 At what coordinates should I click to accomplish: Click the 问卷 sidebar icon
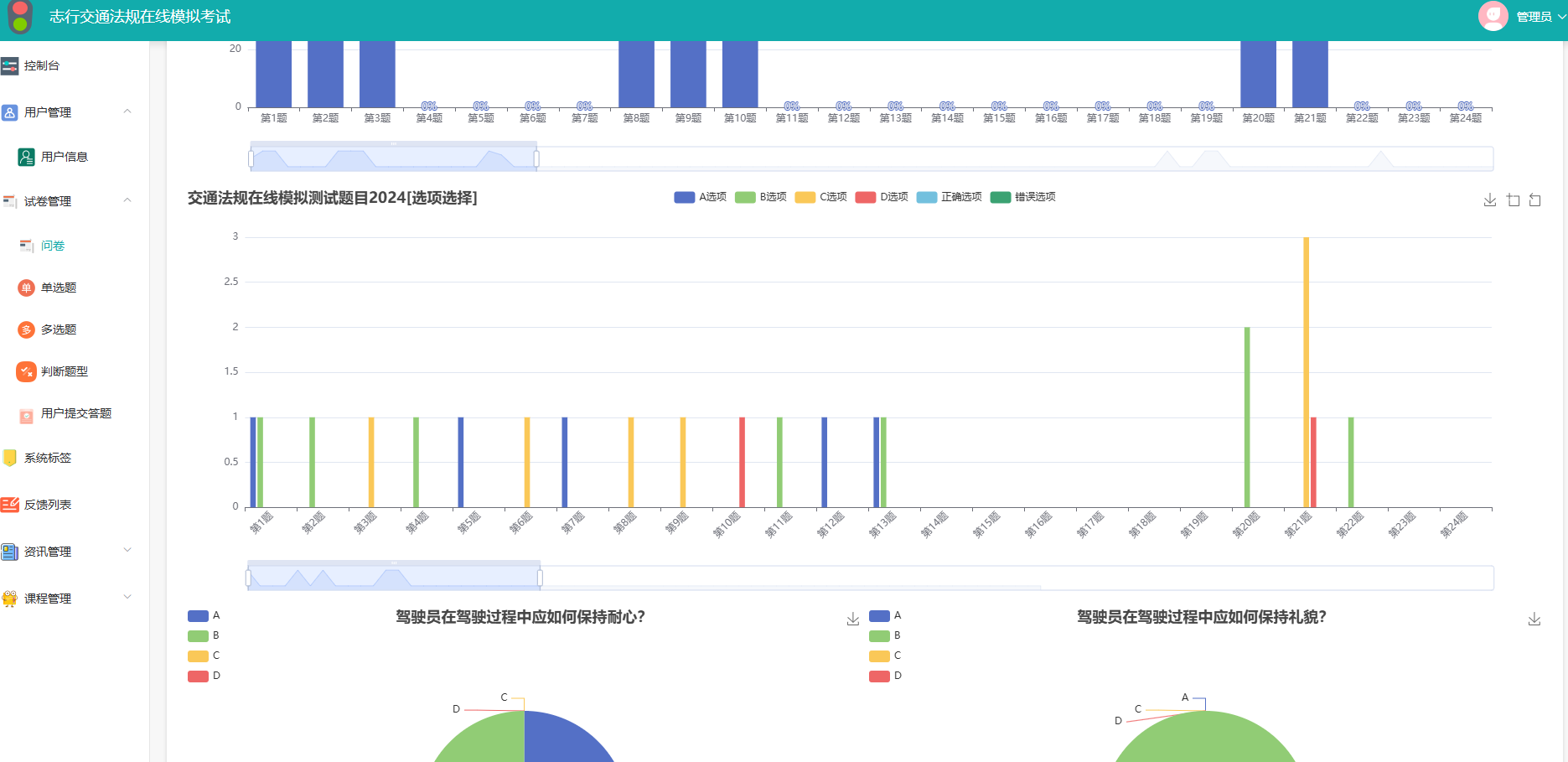[x=27, y=246]
